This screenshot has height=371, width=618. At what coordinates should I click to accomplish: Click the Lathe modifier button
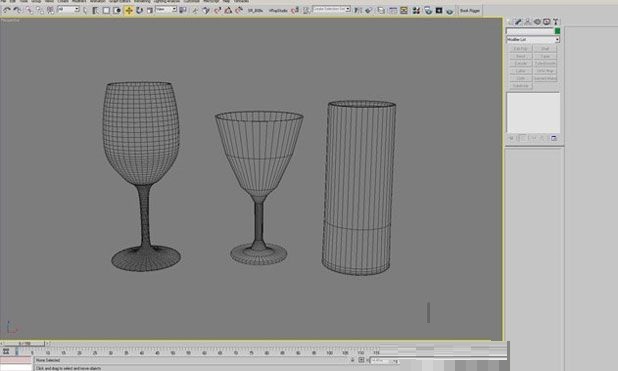point(520,71)
